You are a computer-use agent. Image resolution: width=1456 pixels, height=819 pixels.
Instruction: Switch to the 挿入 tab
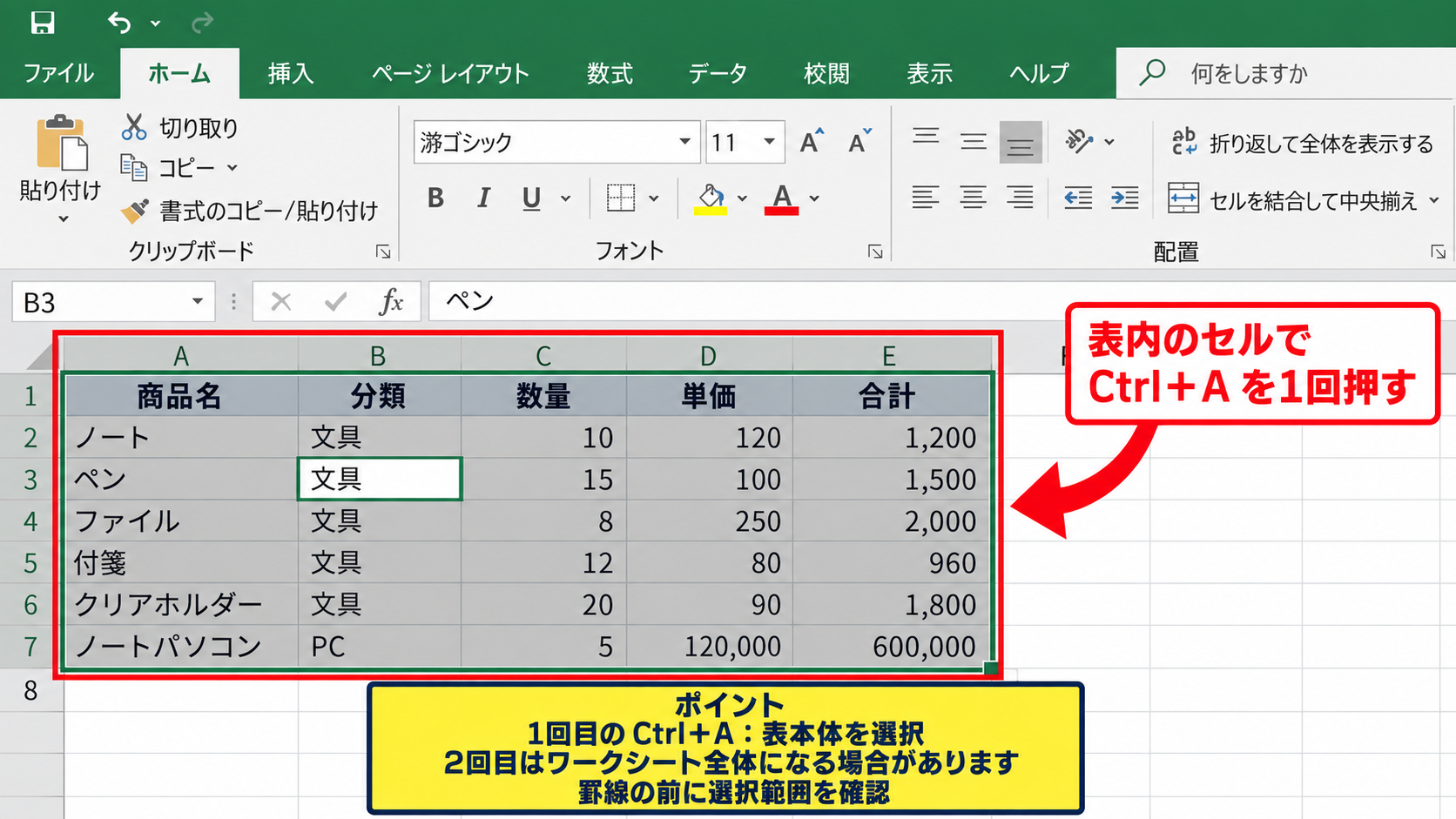click(290, 73)
